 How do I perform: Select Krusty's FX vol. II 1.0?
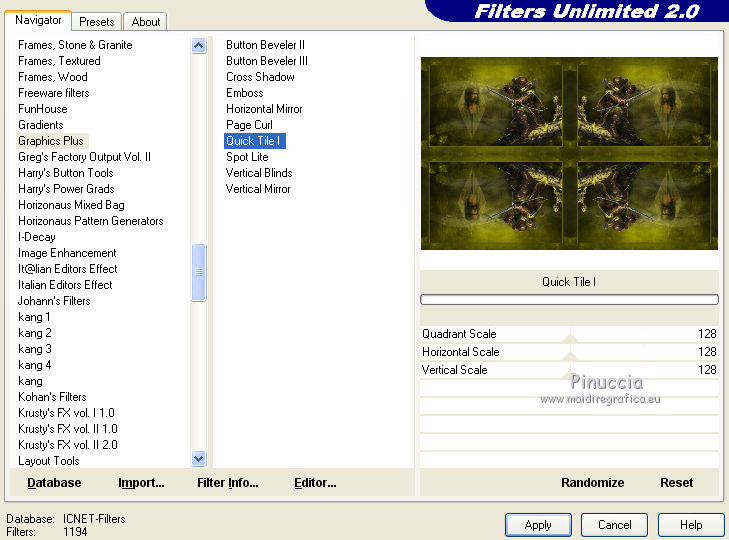coord(67,429)
